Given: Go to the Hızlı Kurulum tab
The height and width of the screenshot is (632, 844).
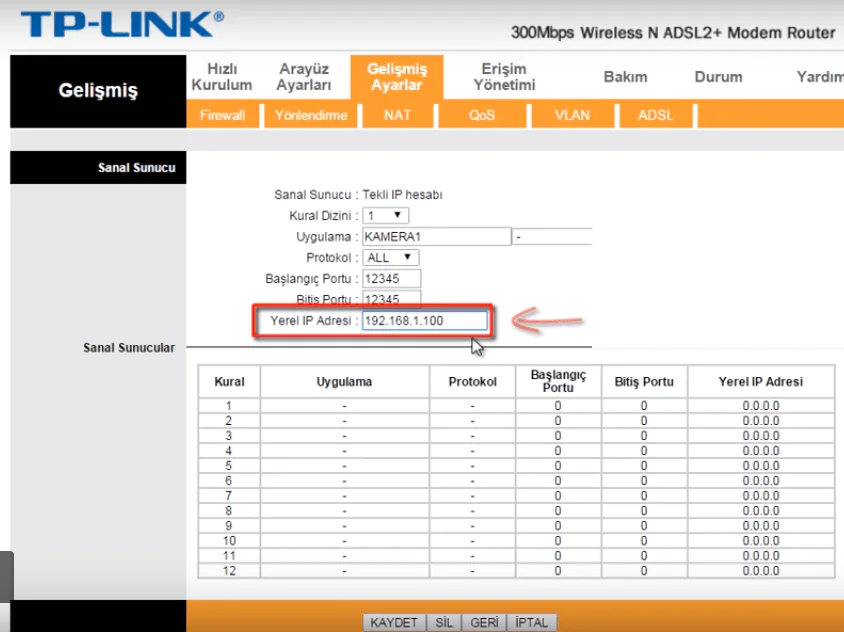Looking at the screenshot, I should coord(221,77).
